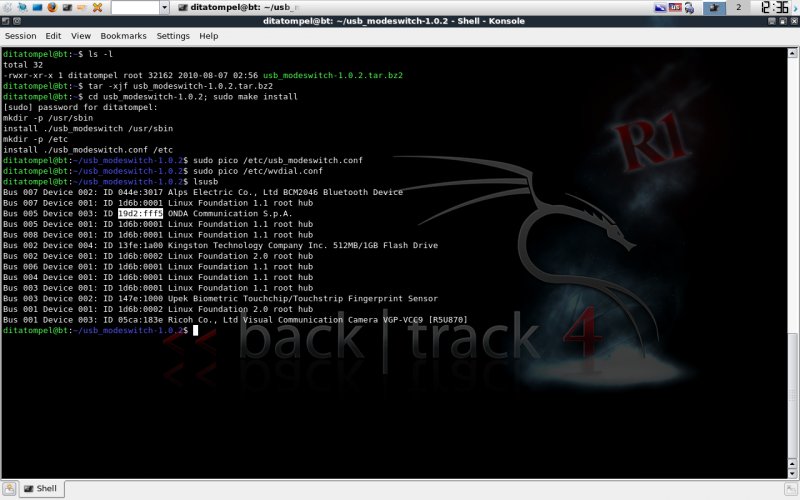Viewport: 800px width, 500px height.
Task: Click the new session icon beside Shell tab
Action: point(11,489)
